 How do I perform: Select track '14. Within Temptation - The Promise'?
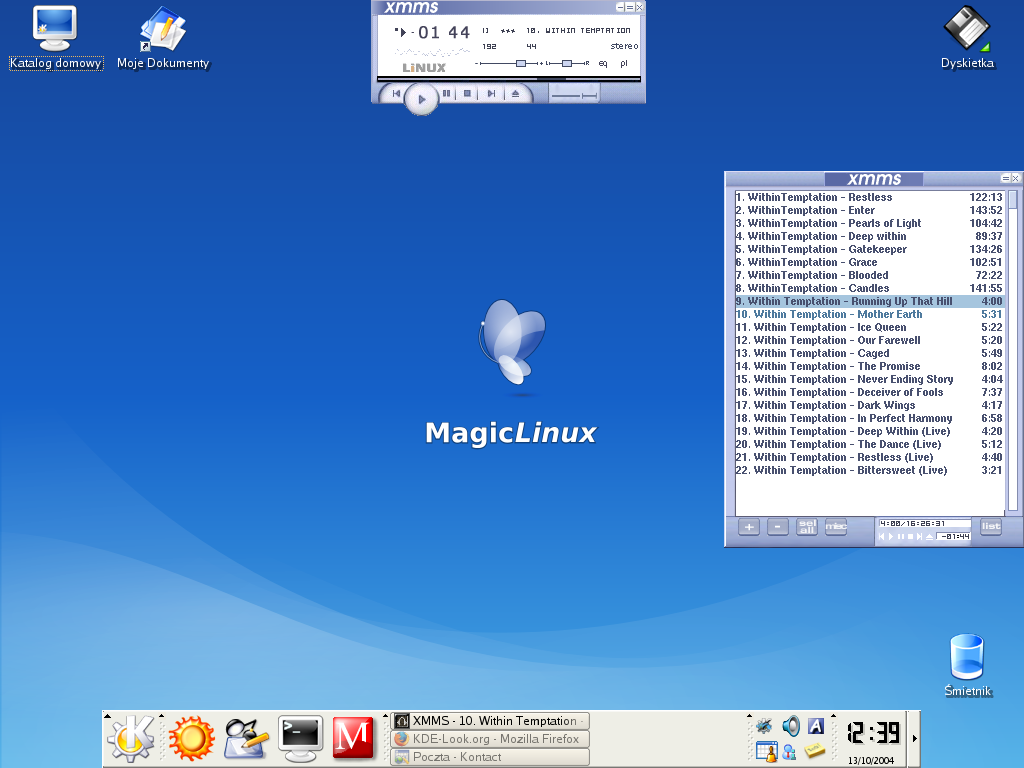869,366
